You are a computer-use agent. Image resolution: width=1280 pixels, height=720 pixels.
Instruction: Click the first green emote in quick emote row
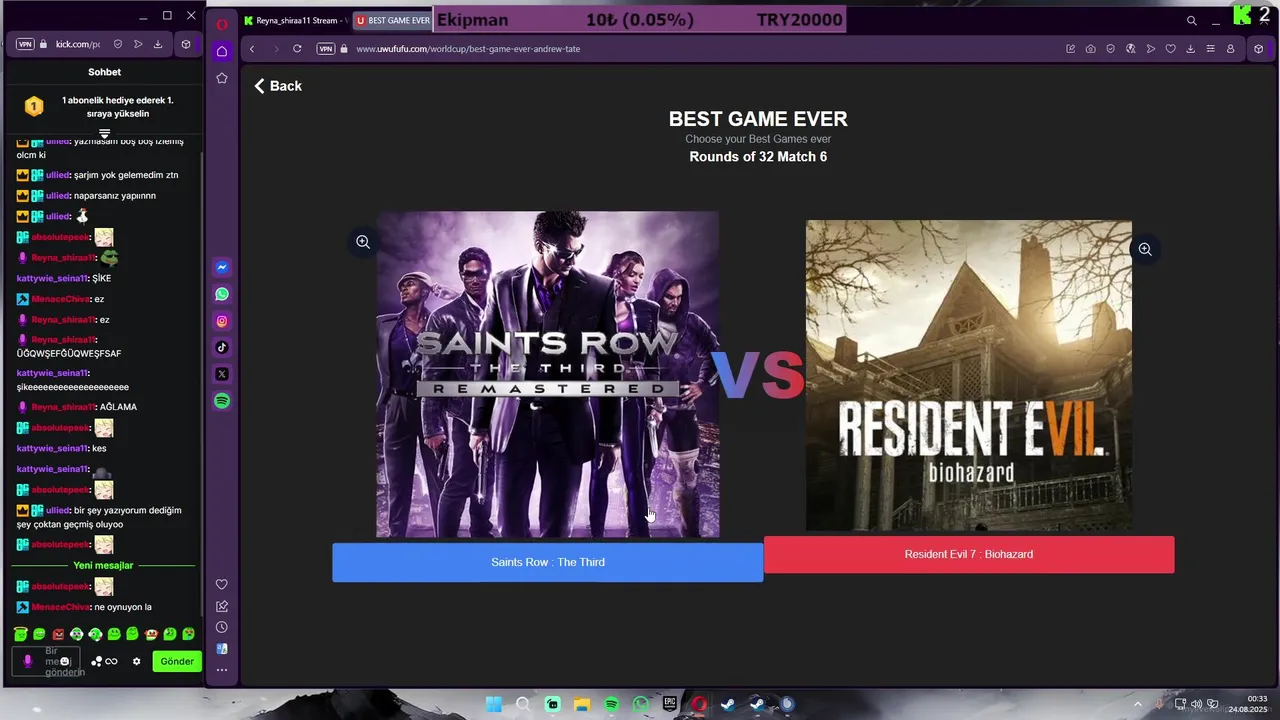click(x=20, y=634)
